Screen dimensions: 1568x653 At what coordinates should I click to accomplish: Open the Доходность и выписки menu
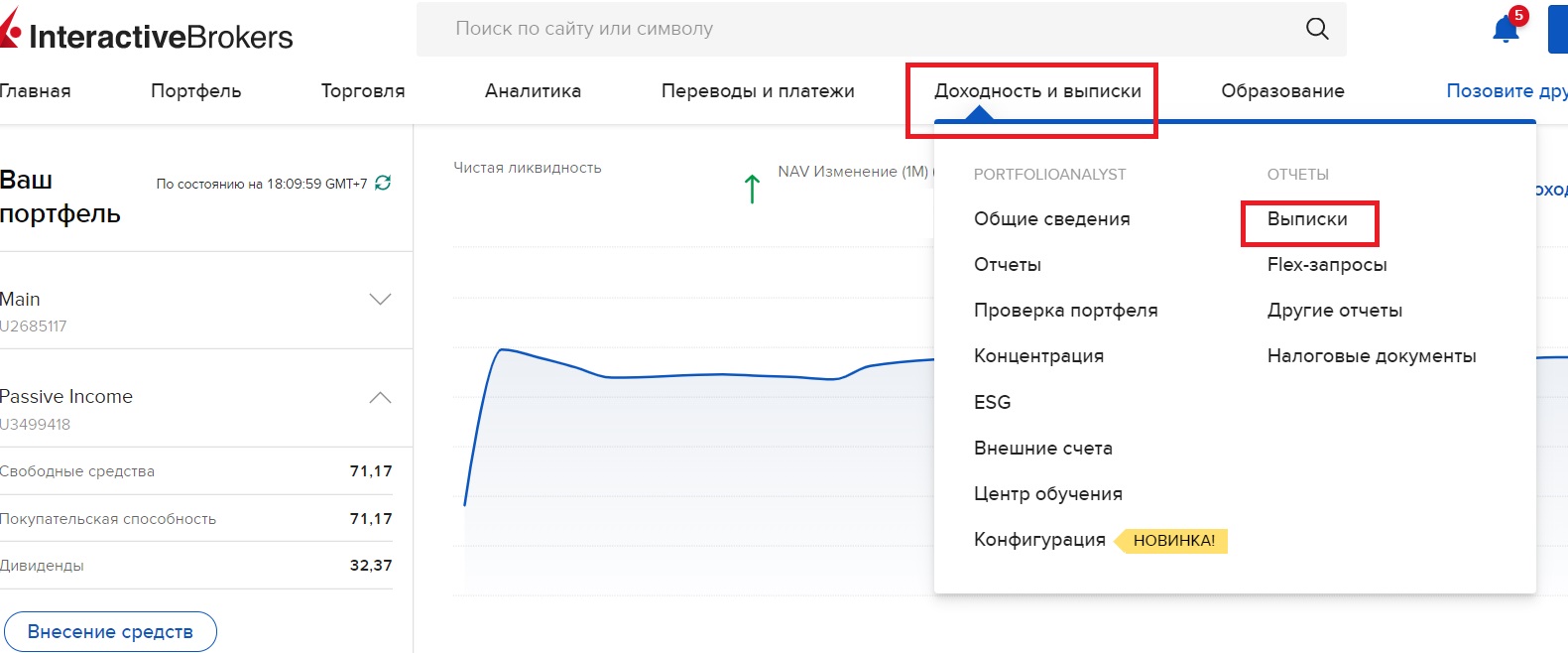point(1037,91)
